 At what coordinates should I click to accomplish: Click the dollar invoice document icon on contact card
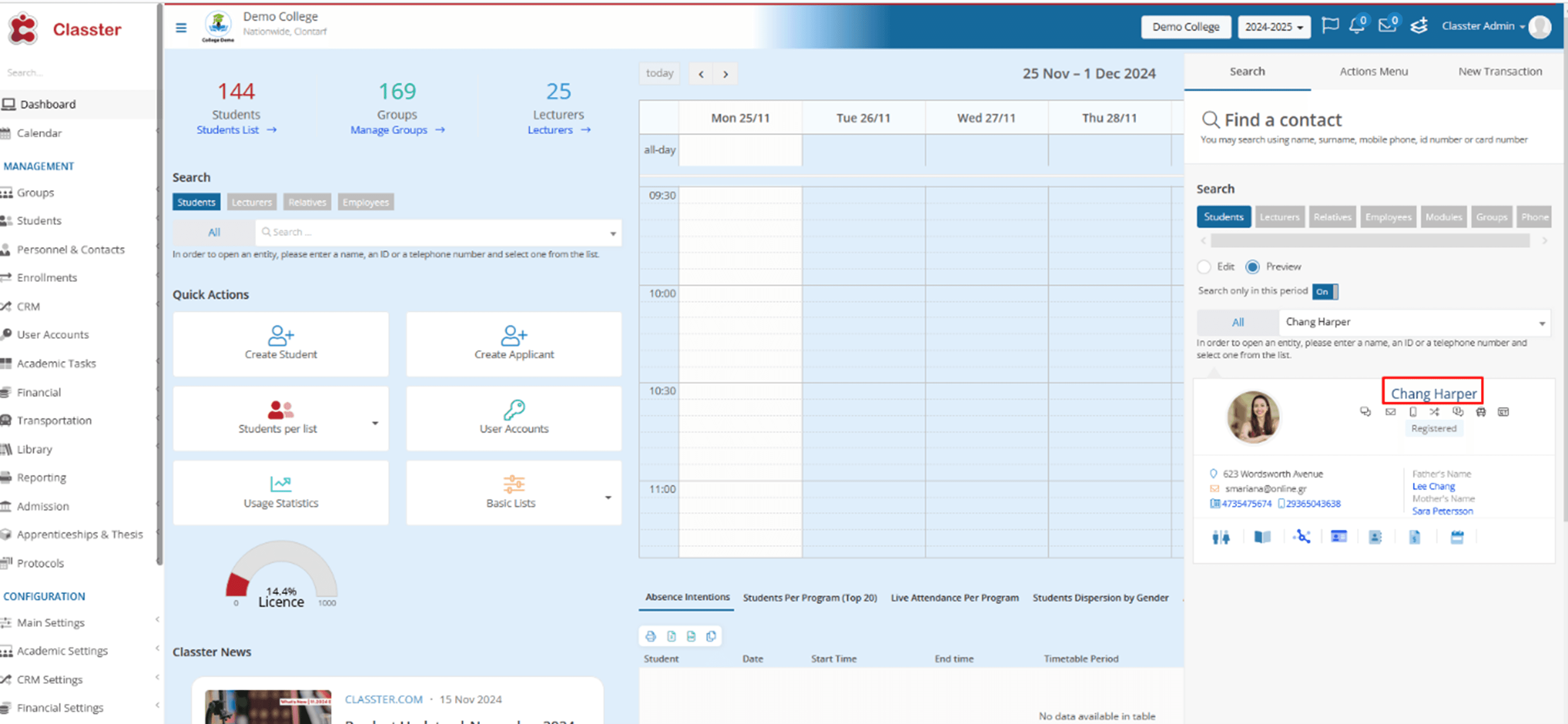[x=1415, y=537]
